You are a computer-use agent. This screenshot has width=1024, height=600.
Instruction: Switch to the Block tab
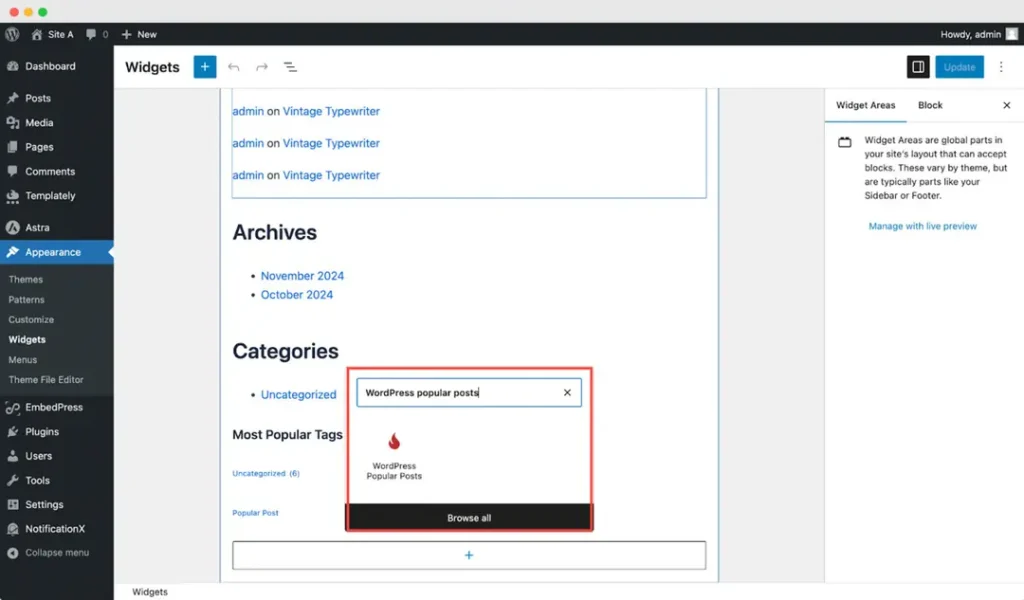coord(930,105)
